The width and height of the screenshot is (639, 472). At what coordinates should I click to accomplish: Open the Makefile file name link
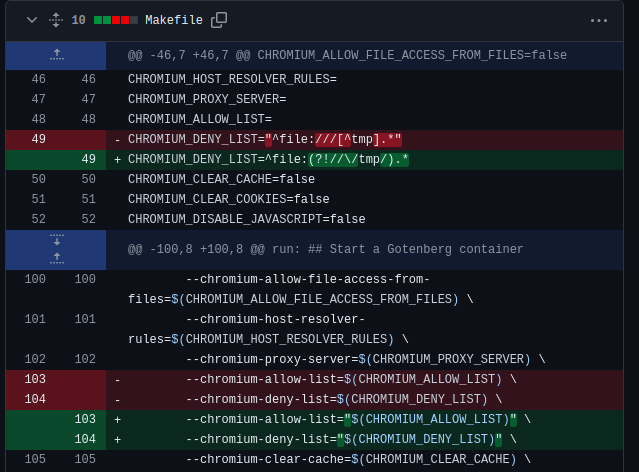click(173, 20)
